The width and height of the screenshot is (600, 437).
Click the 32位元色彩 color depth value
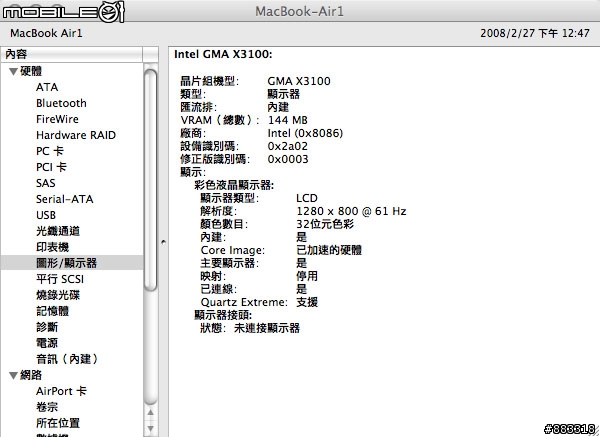click(325, 224)
